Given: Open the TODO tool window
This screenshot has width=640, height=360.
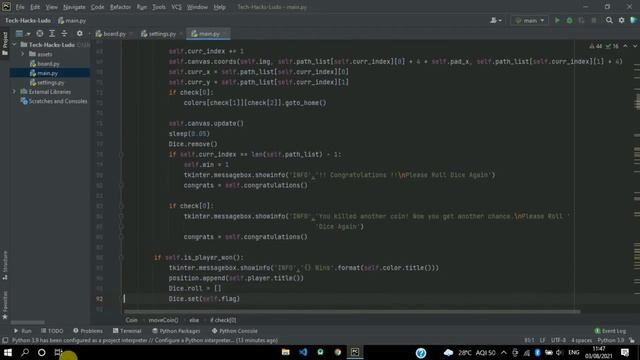Looking at the screenshot, I should pyautogui.click(x=52, y=331).
